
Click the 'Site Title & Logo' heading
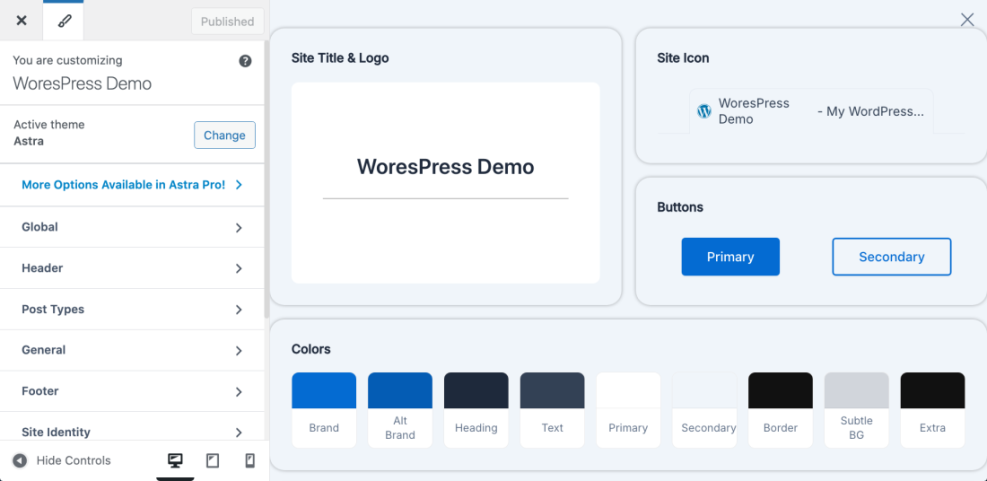pos(340,59)
